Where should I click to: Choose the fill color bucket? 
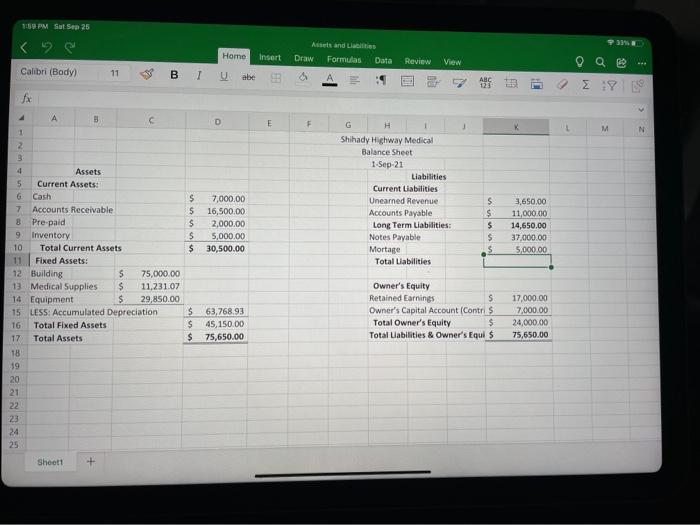[x=303, y=78]
